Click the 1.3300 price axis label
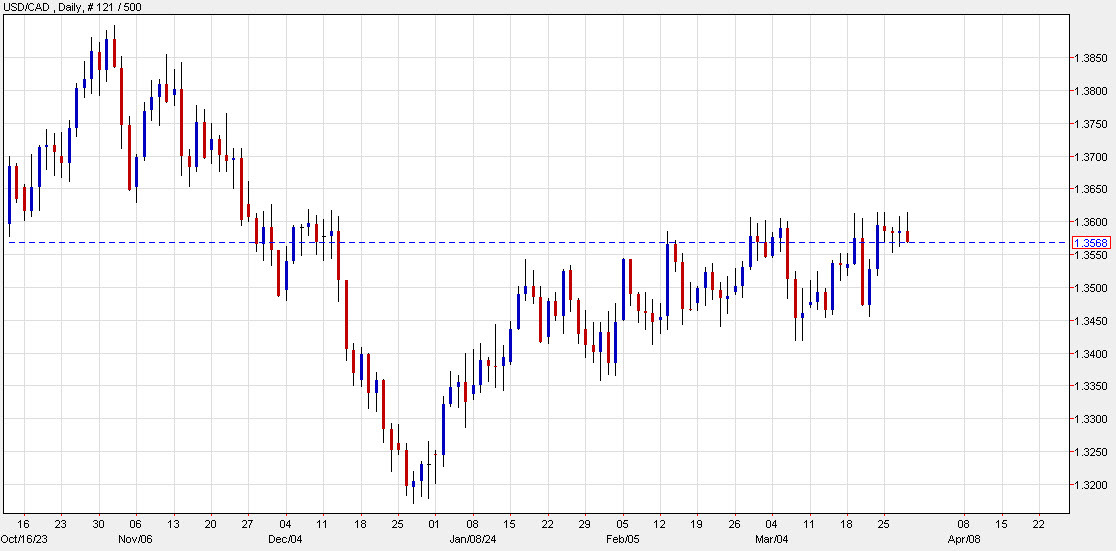Viewport: 1116px width, 551px height. coord(1090,419)
